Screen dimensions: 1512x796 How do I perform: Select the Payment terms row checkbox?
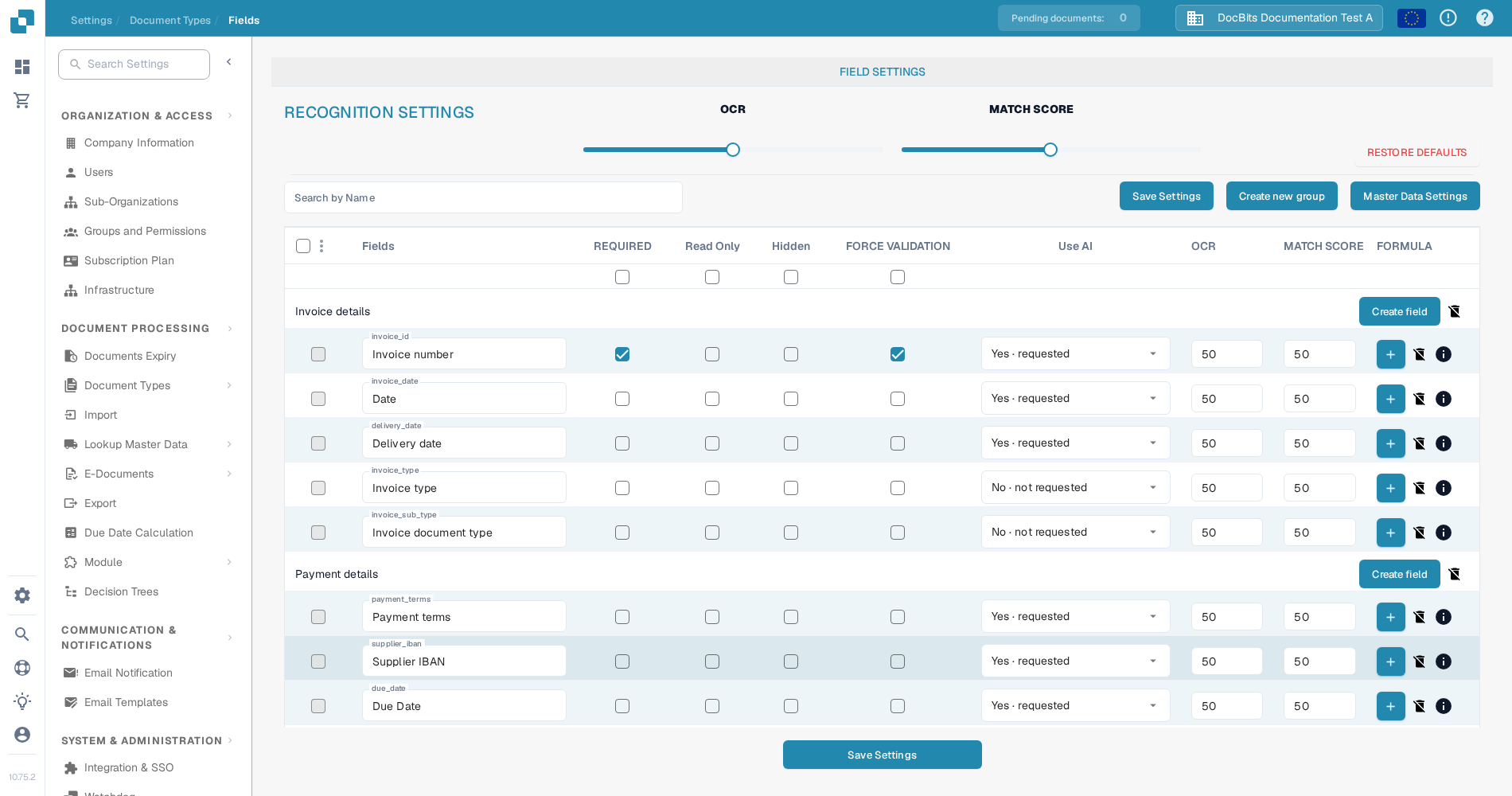[x=318, y=617]
